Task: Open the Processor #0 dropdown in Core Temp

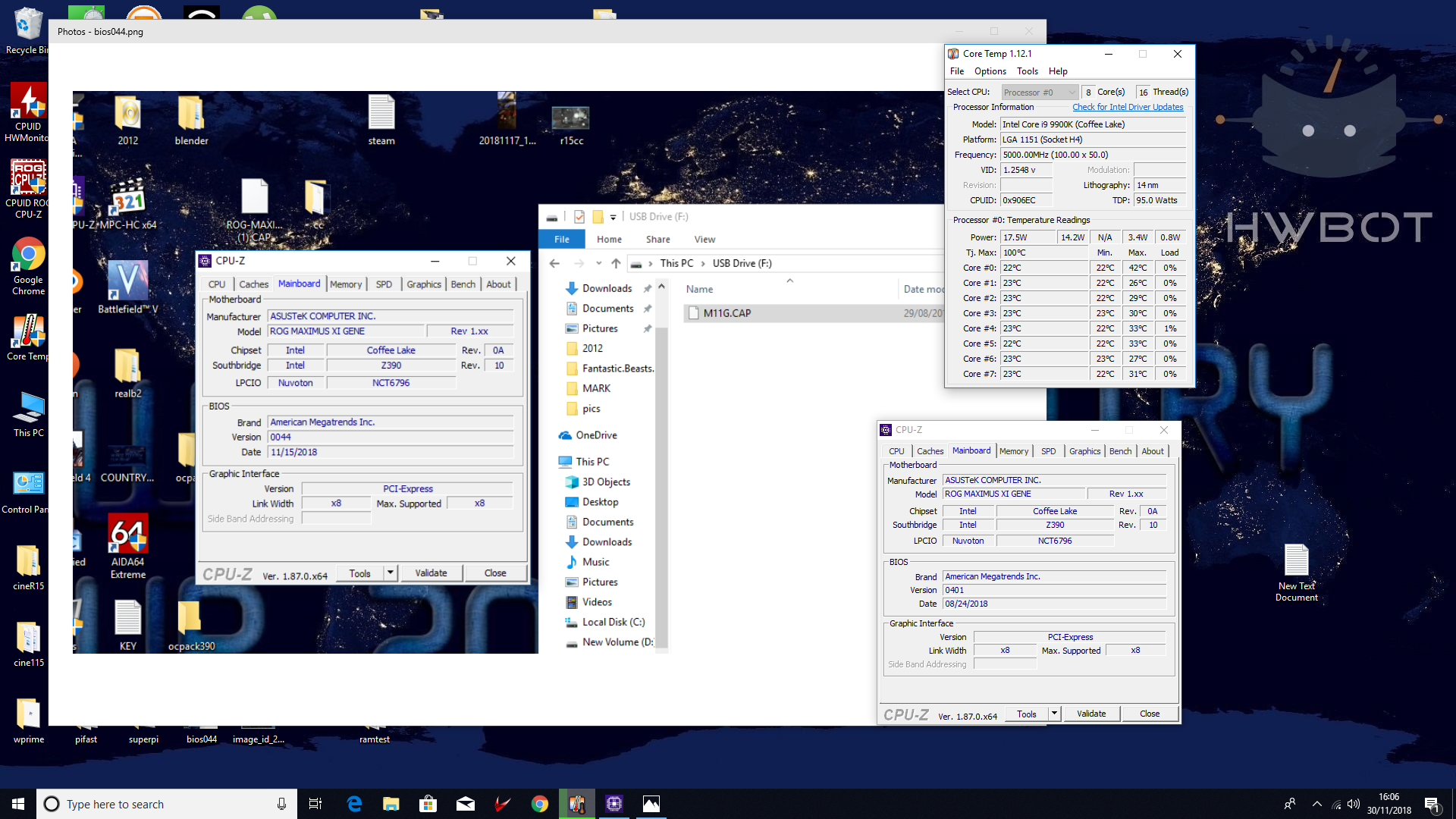Action: (x=1040, y=93)
